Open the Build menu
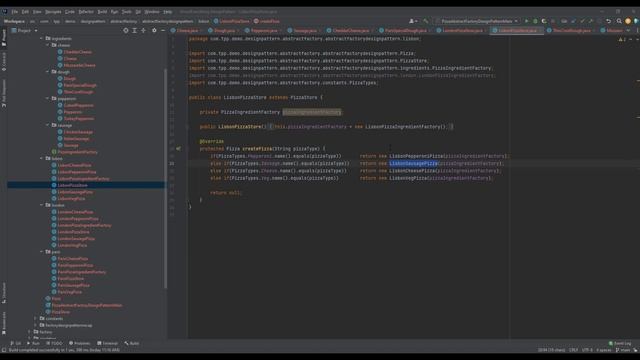Image resolution: width=640 pixels, height=360 pixels. click(x=102, y=12)
